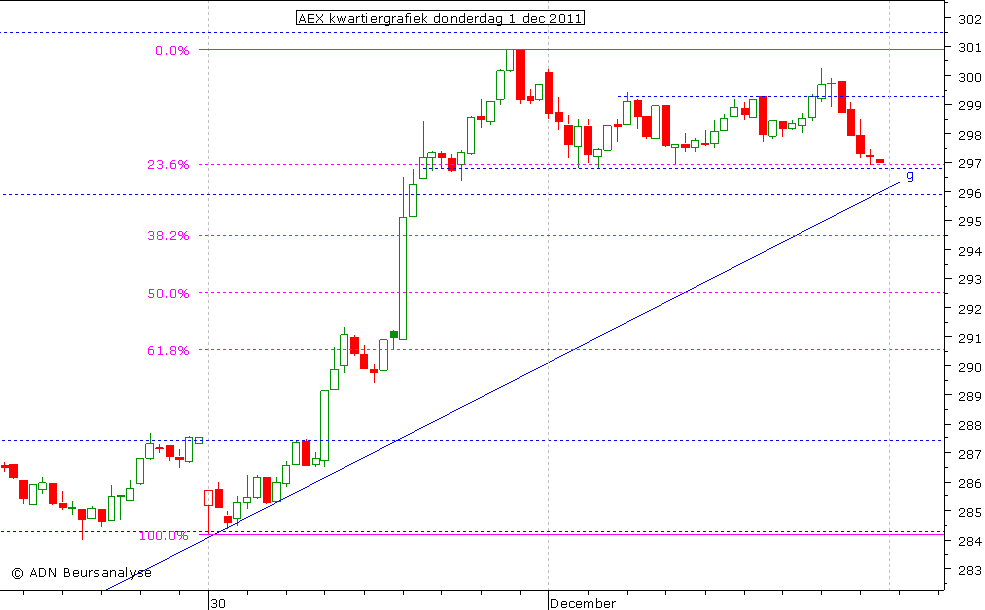This screenshot has height=610, width=985.
Task: Click the tall green candle rising from 291 to 295
Action: click(403, 278)
